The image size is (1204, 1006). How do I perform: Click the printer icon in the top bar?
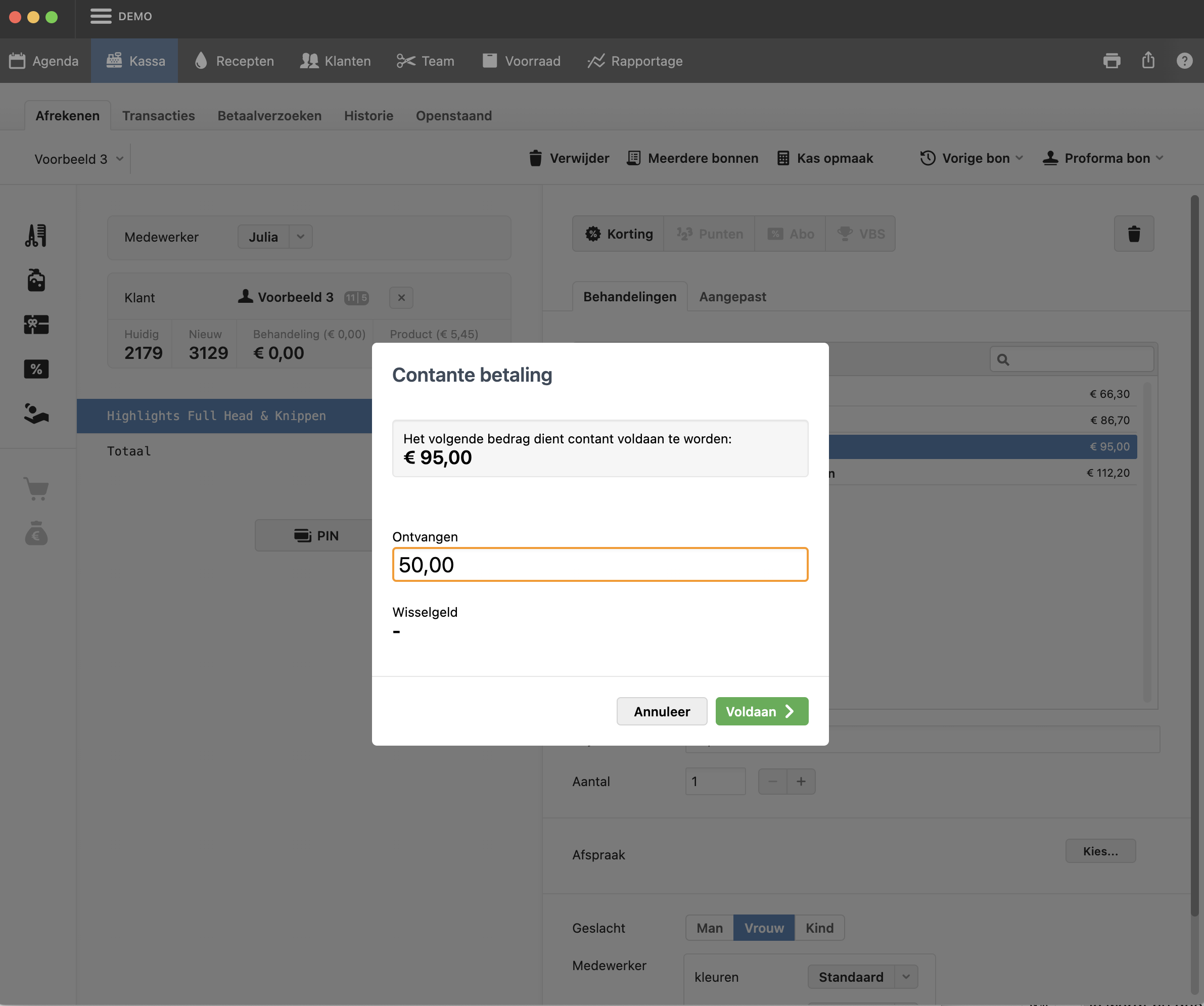[1111, 61]
